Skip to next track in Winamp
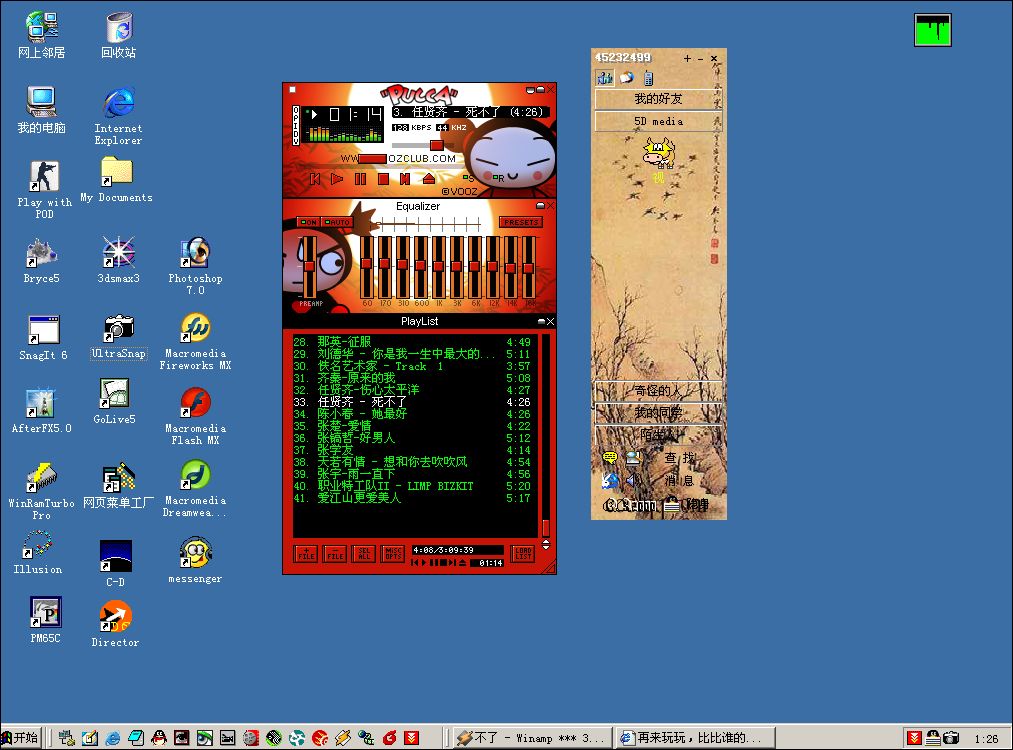The image size is (1013, 750). pyautogui.click(x=405, y=179)
